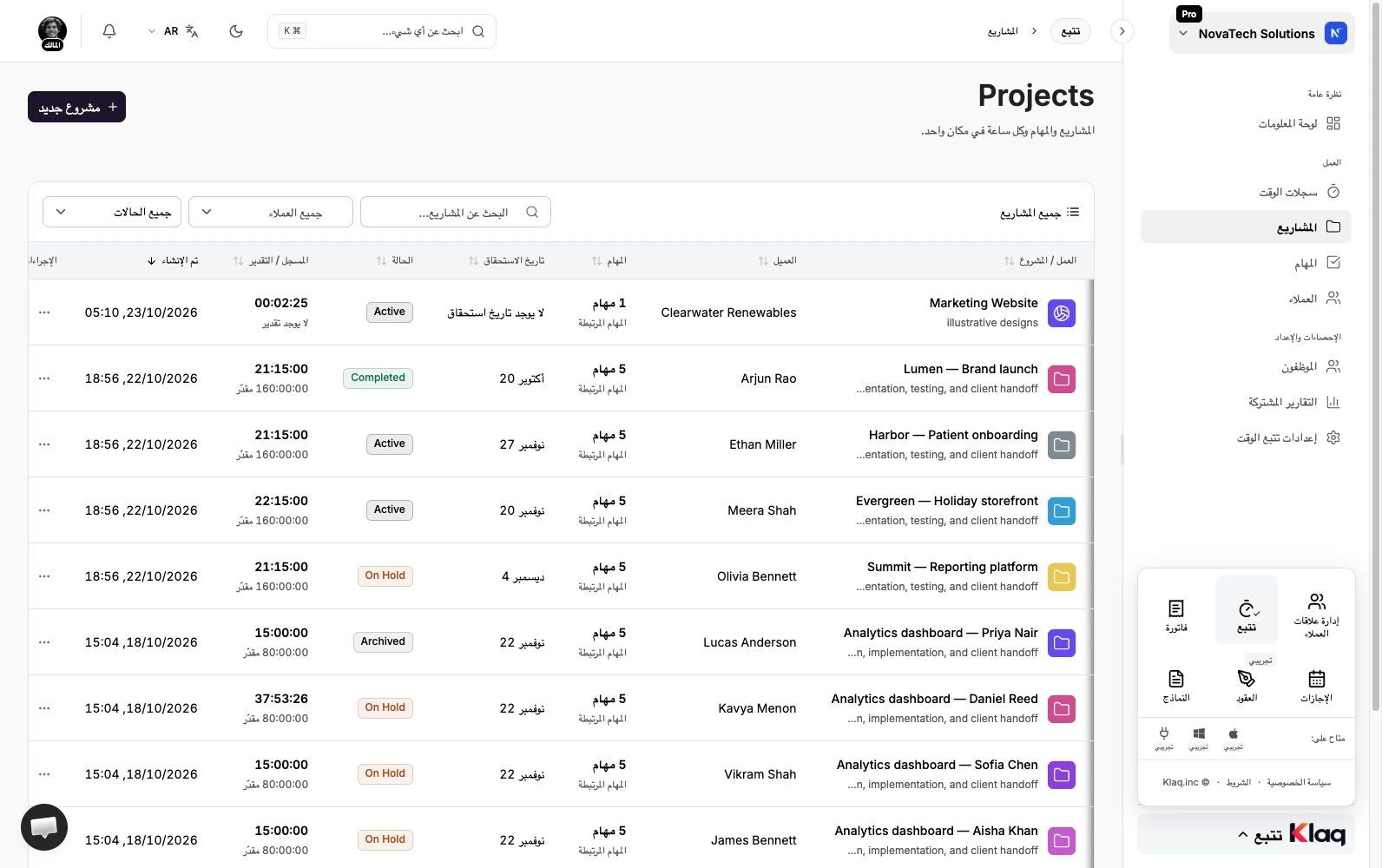Open the الشروط terms link
This screenshot has width=1382, height=868.
point(1239,782)
